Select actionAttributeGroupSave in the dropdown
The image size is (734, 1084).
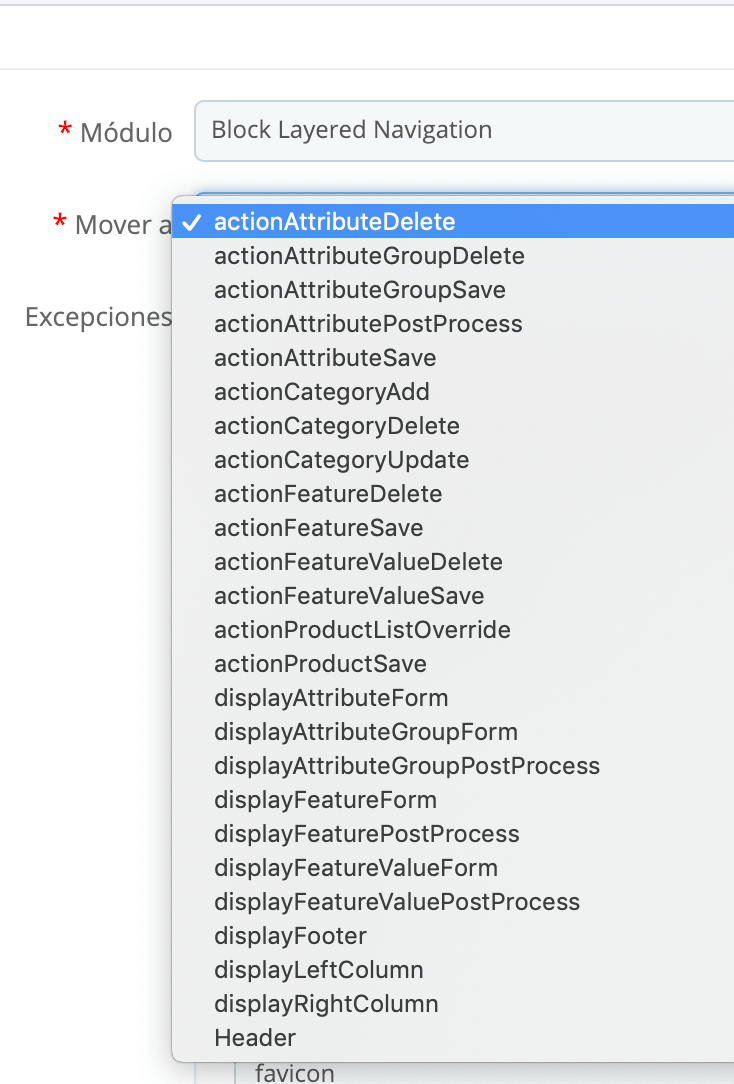(x=360, y=290)
